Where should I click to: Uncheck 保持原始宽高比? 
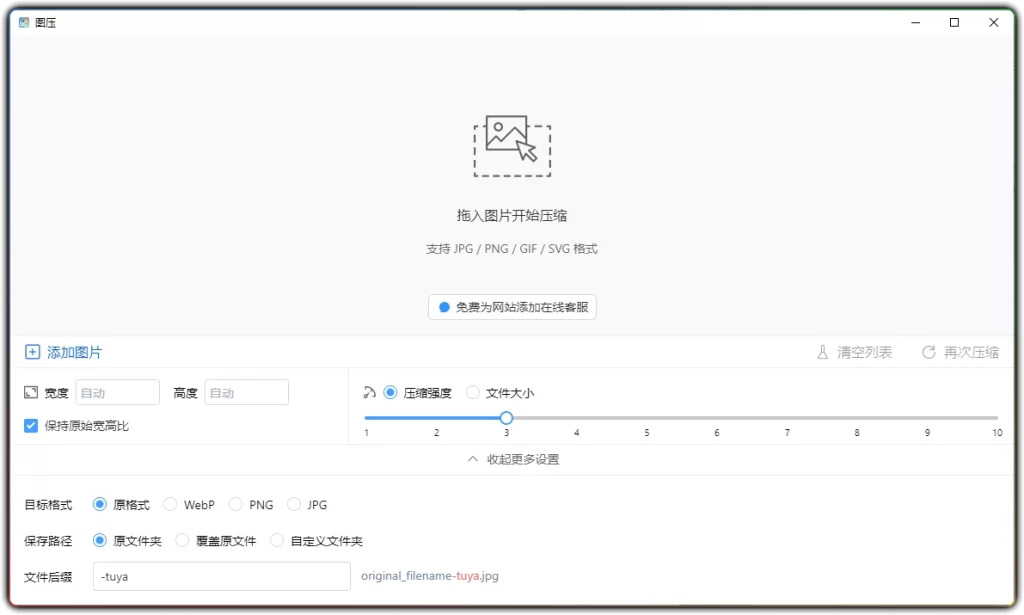30,425
